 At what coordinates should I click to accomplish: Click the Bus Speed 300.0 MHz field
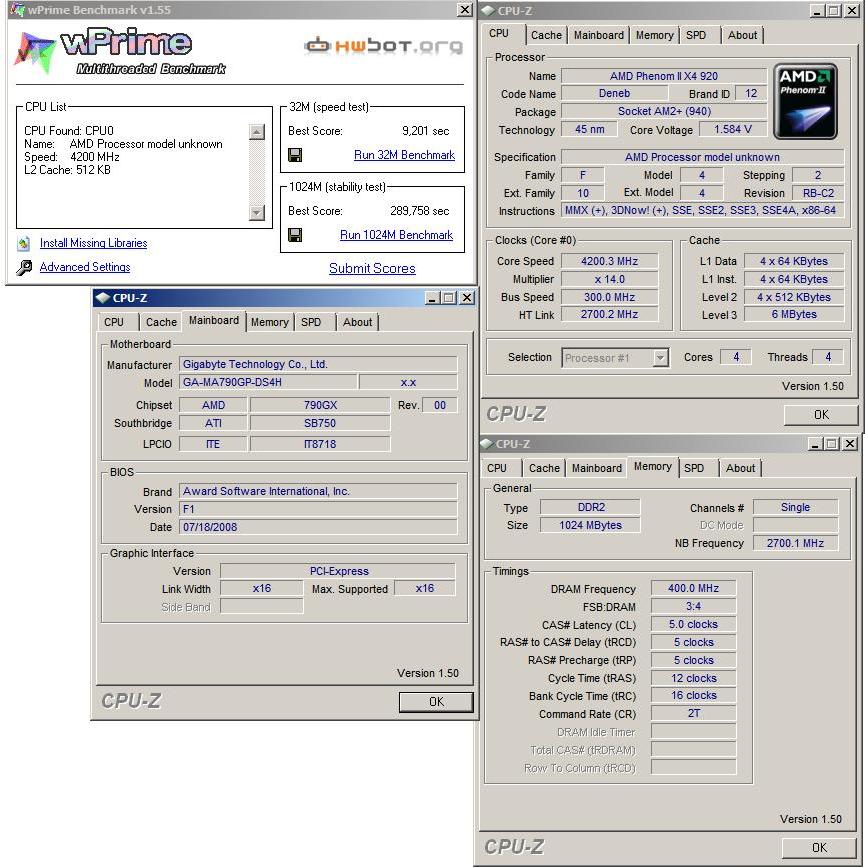click(x=609, y=297)
